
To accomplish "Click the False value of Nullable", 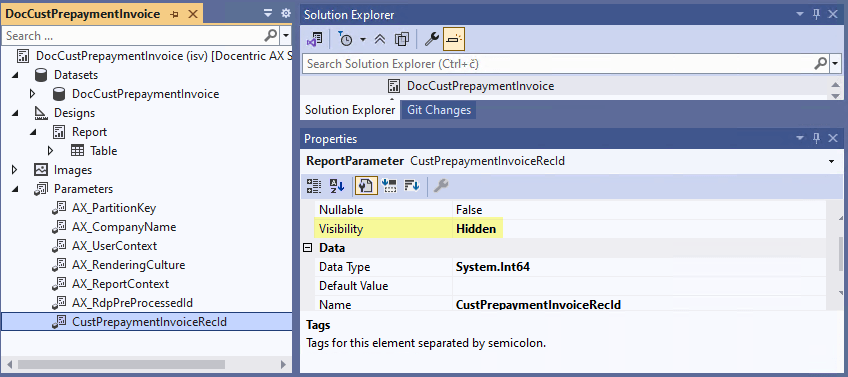I will [x=469, y=210].
